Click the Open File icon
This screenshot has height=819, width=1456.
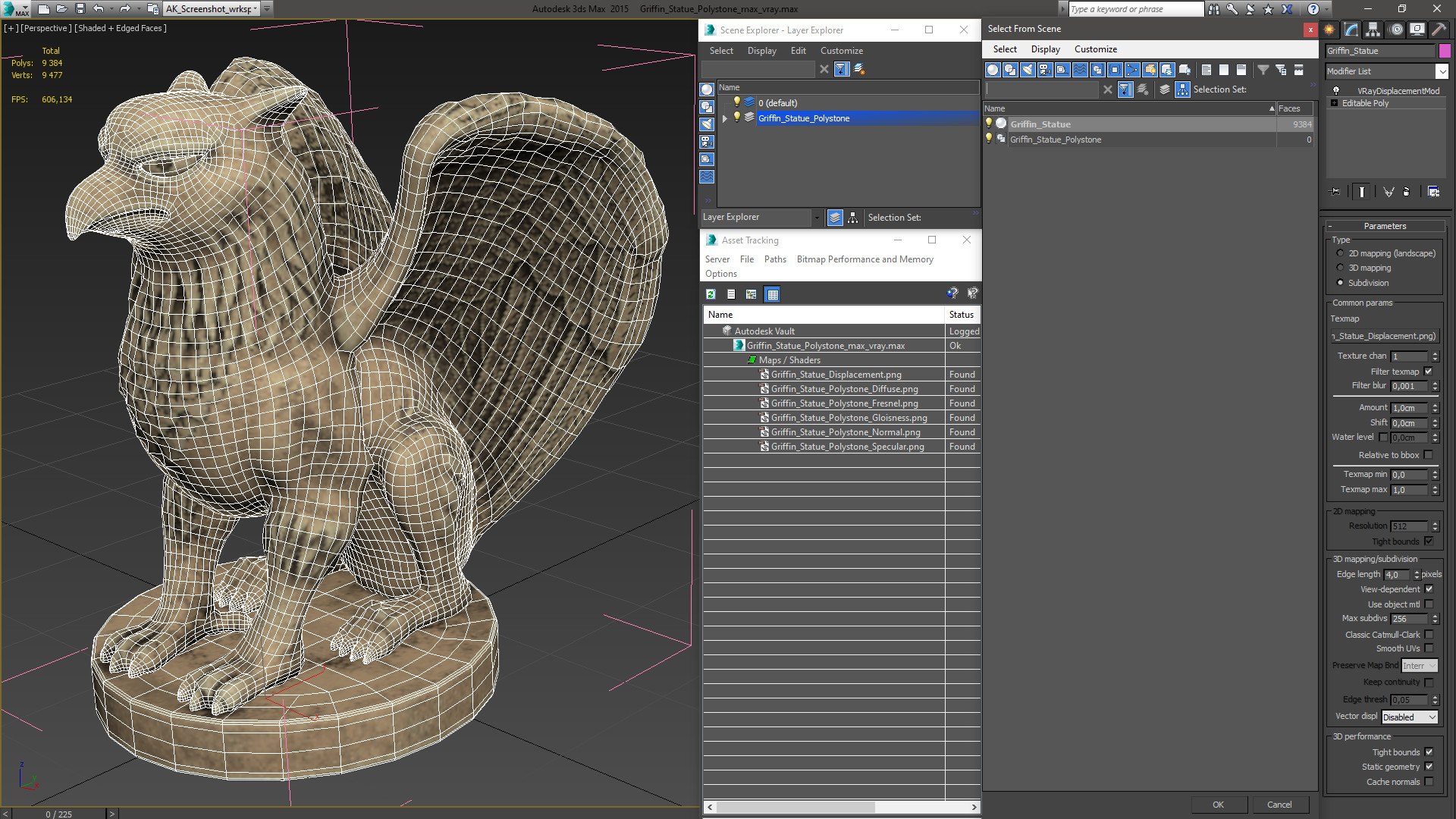point(61,9)
